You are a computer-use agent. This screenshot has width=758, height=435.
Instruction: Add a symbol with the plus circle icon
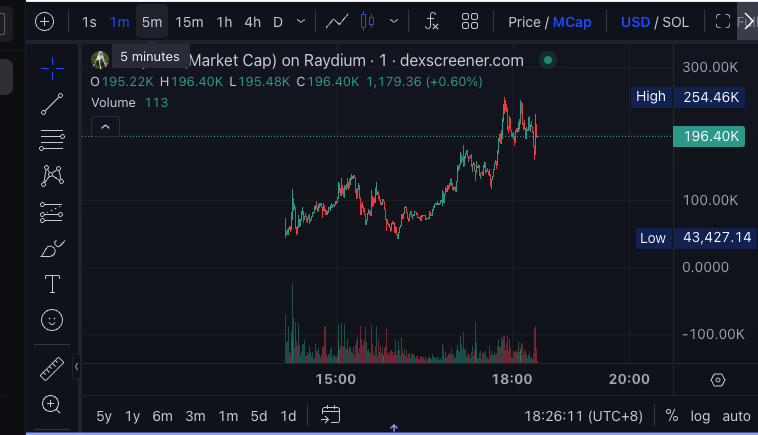tap(44, 22)
